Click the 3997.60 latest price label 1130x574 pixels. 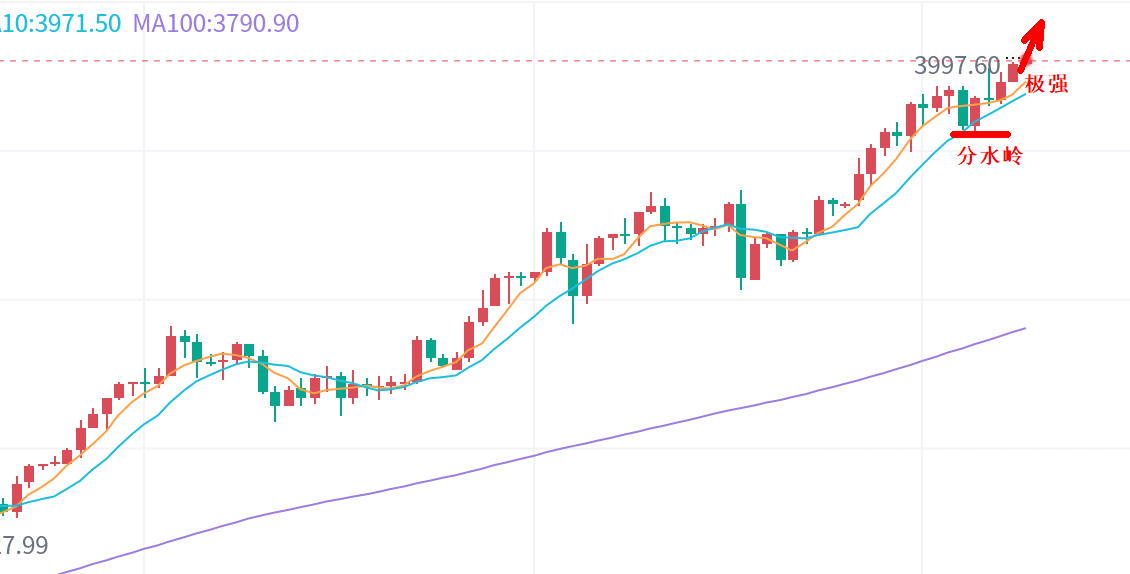click(956, 66)
